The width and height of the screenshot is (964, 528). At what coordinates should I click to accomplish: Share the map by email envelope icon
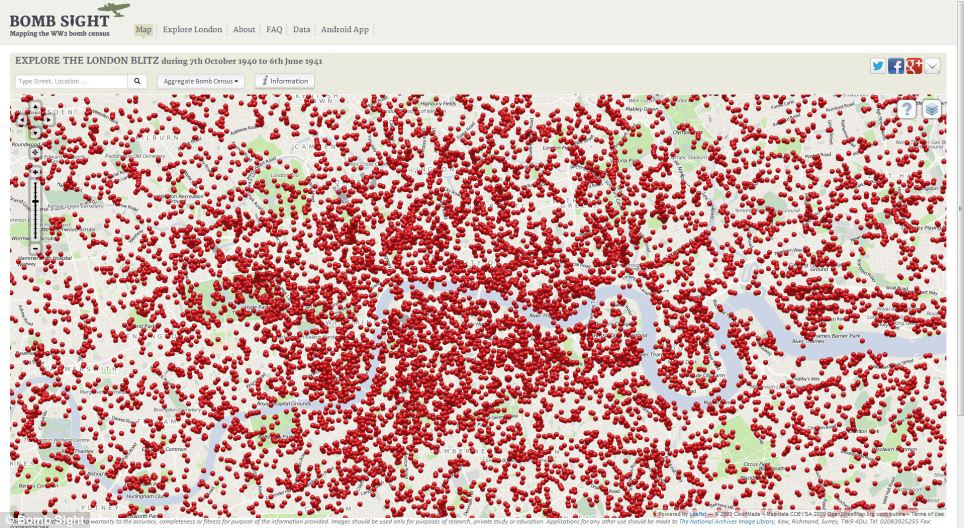[x=932, y=66]
